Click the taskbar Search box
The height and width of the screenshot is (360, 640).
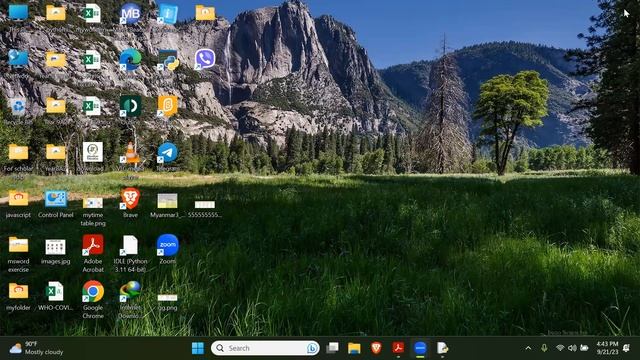[265, 348]
